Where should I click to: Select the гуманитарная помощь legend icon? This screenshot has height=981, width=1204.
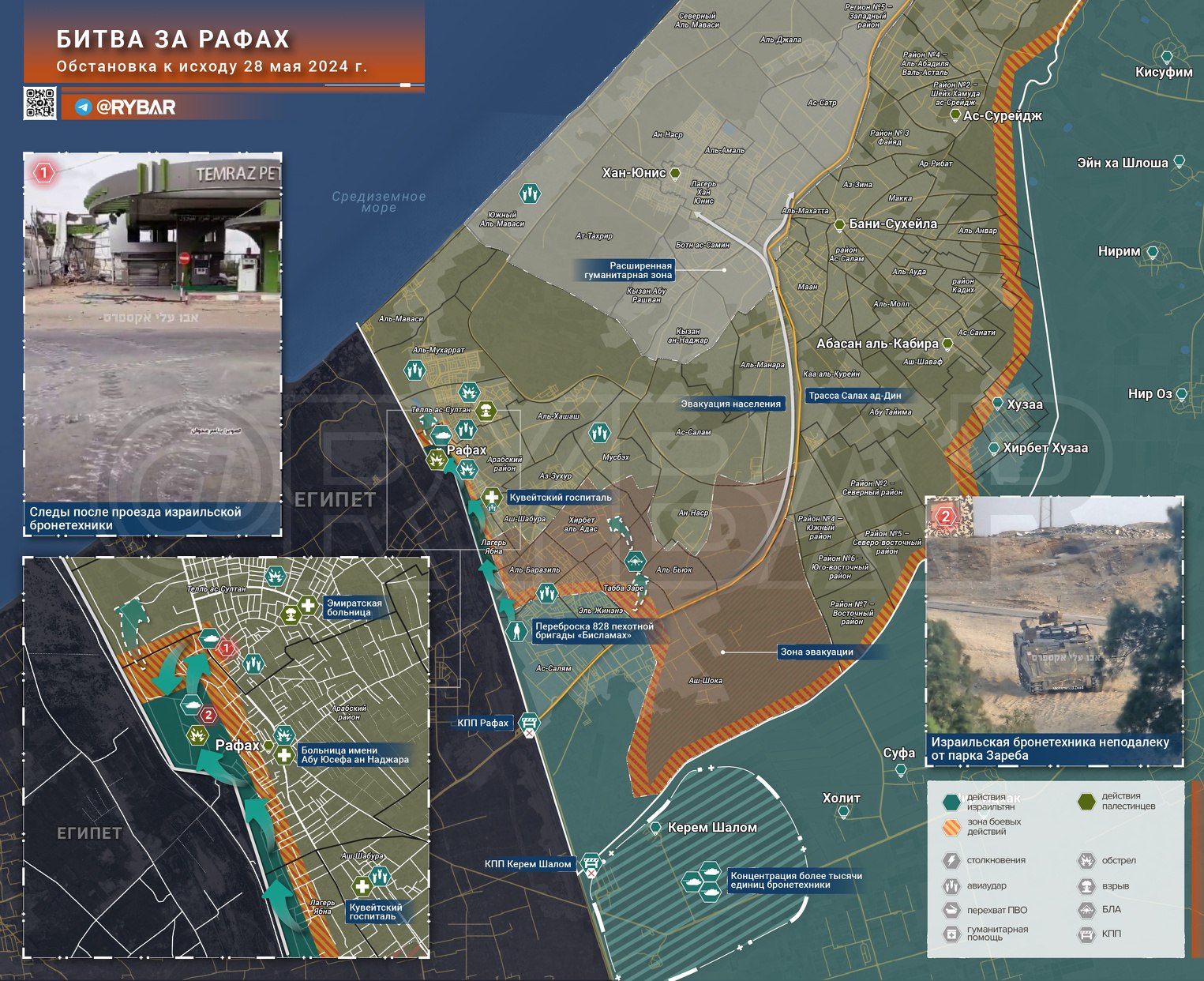tap(951, 934)
